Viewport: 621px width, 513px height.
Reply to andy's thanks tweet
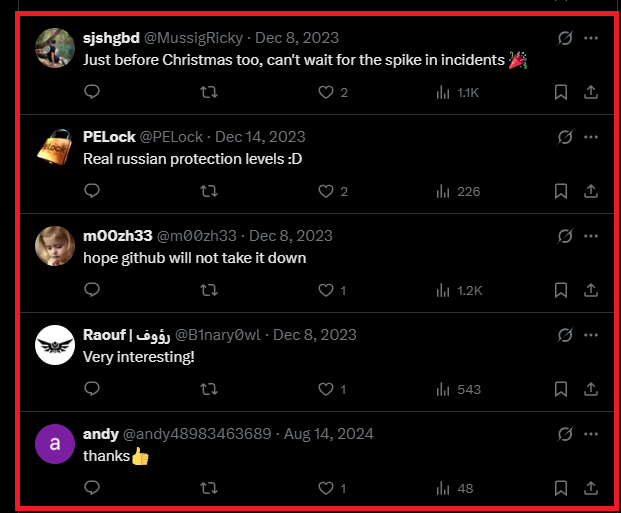92,488
